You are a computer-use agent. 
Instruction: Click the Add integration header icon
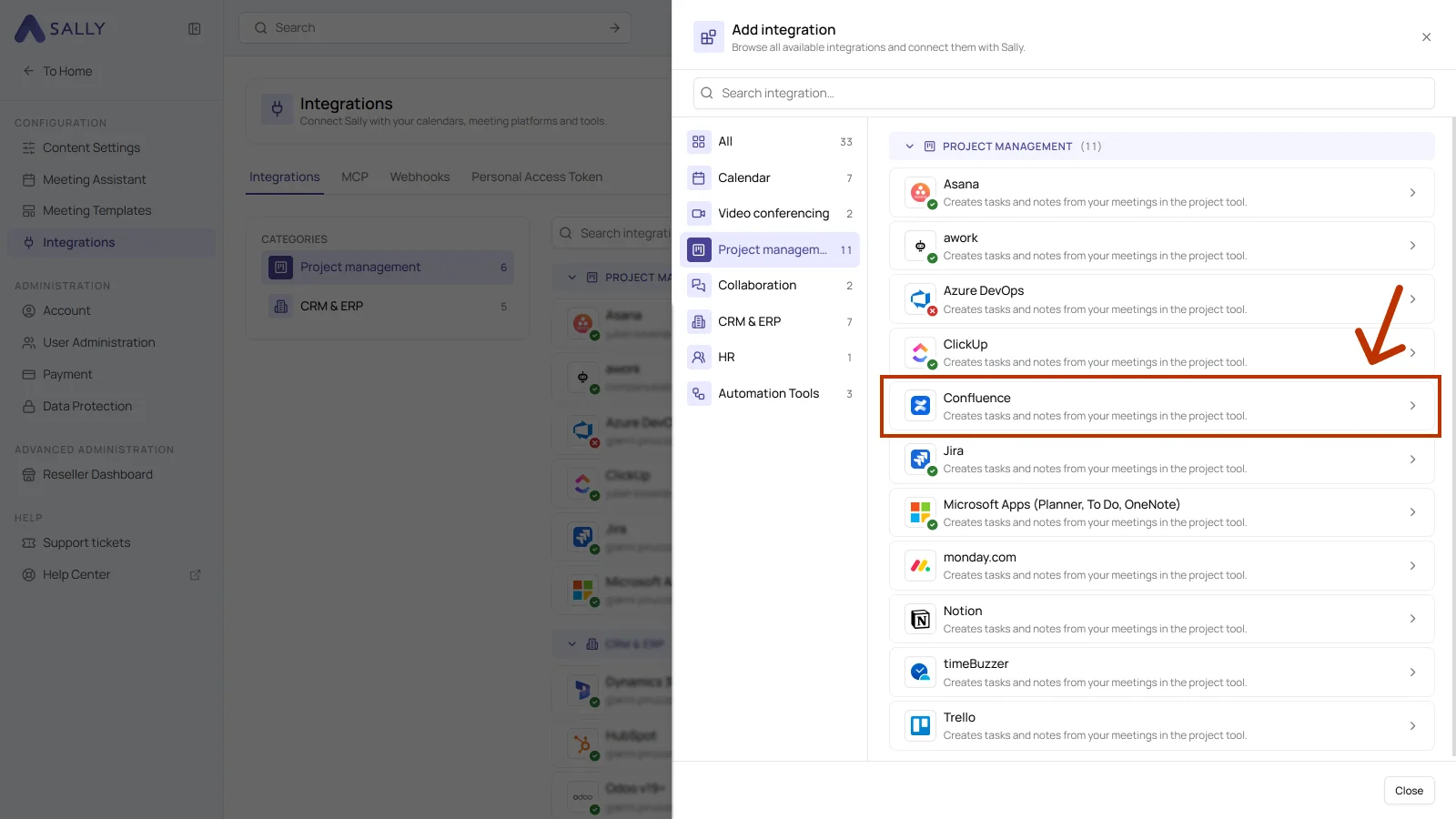pyautogui.click(x=708, y=37)
